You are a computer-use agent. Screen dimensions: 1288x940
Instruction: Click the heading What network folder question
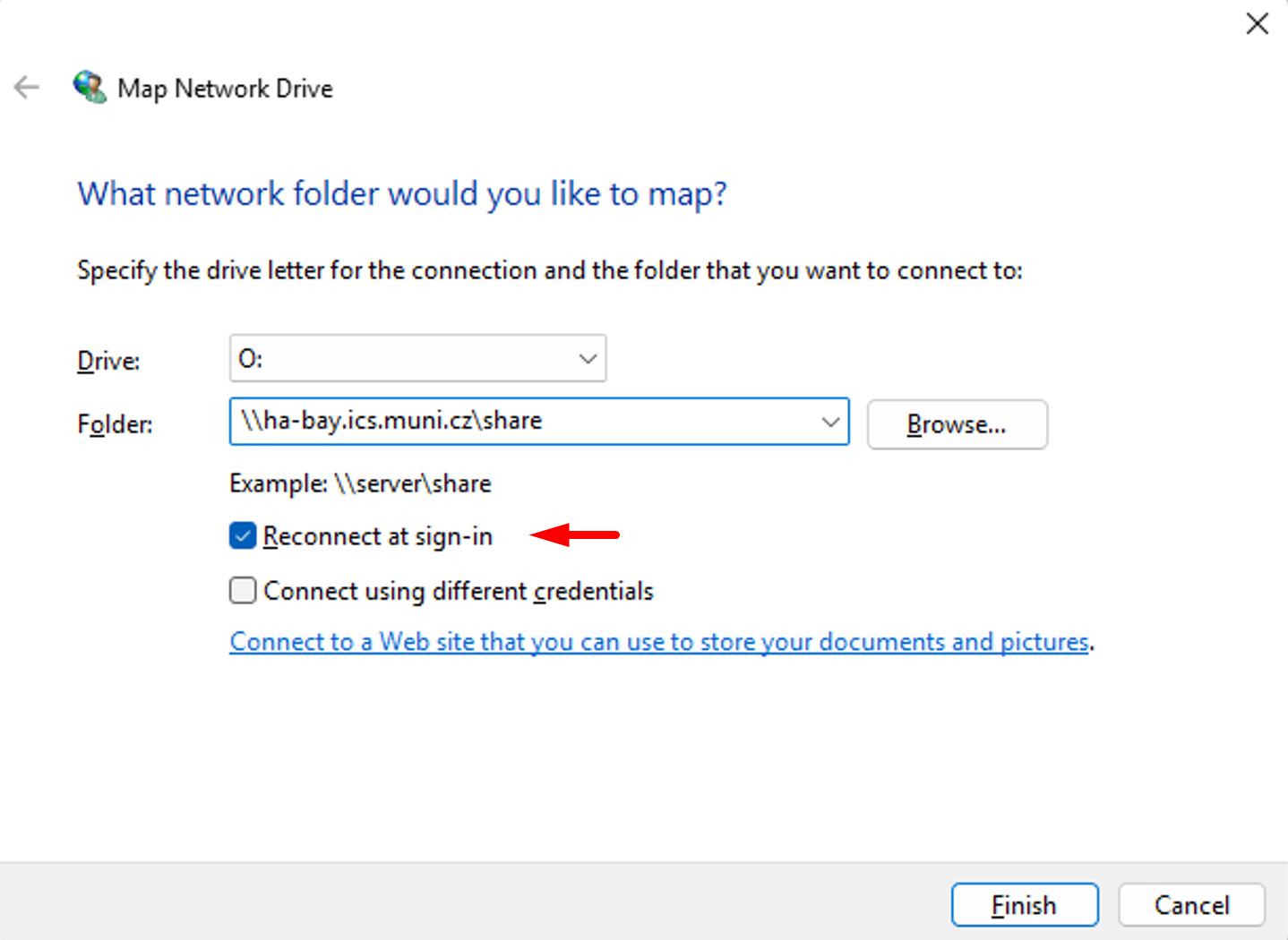point(402,193)
